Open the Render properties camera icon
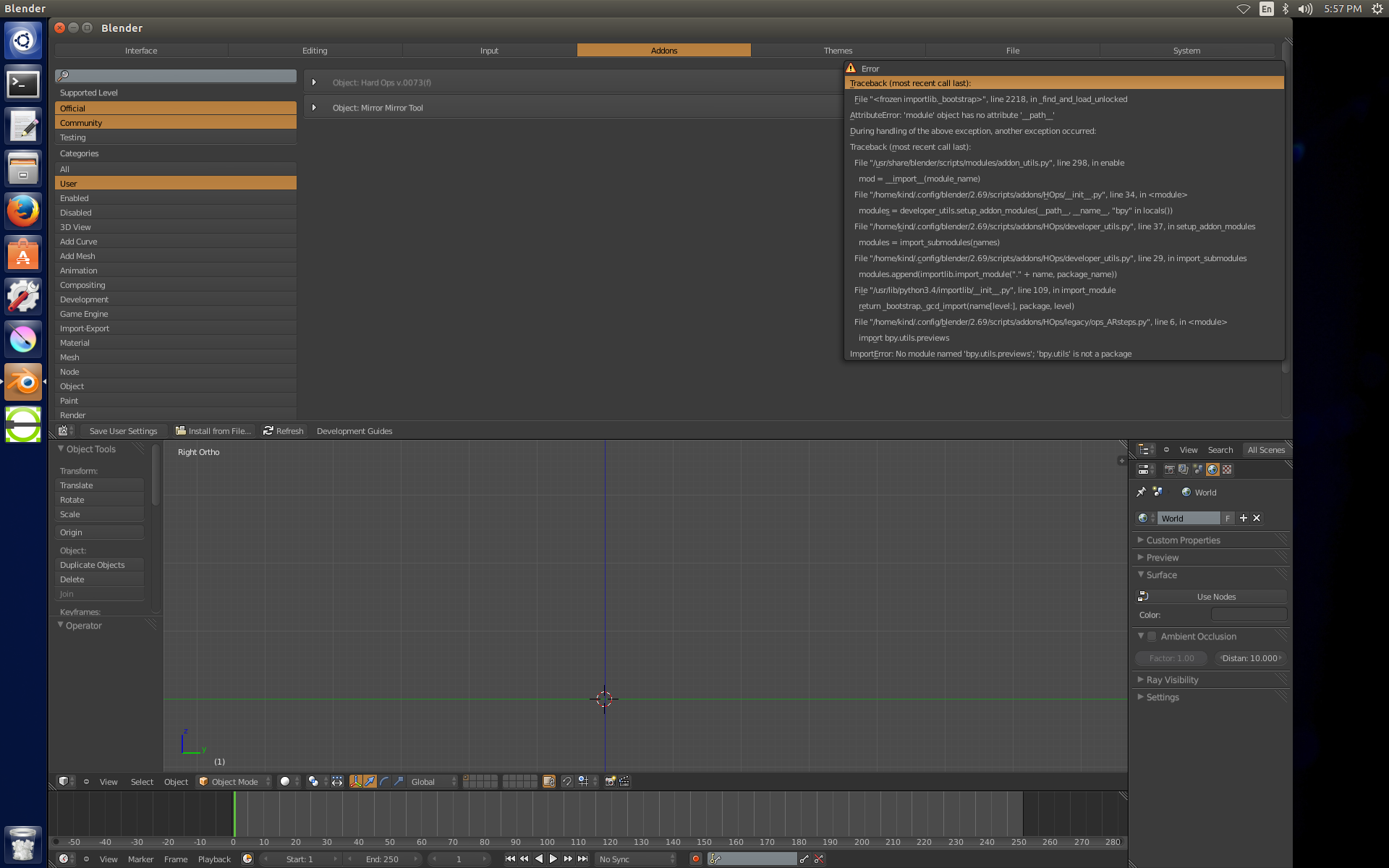1389x868 pixels. [x=1169, y=469]
